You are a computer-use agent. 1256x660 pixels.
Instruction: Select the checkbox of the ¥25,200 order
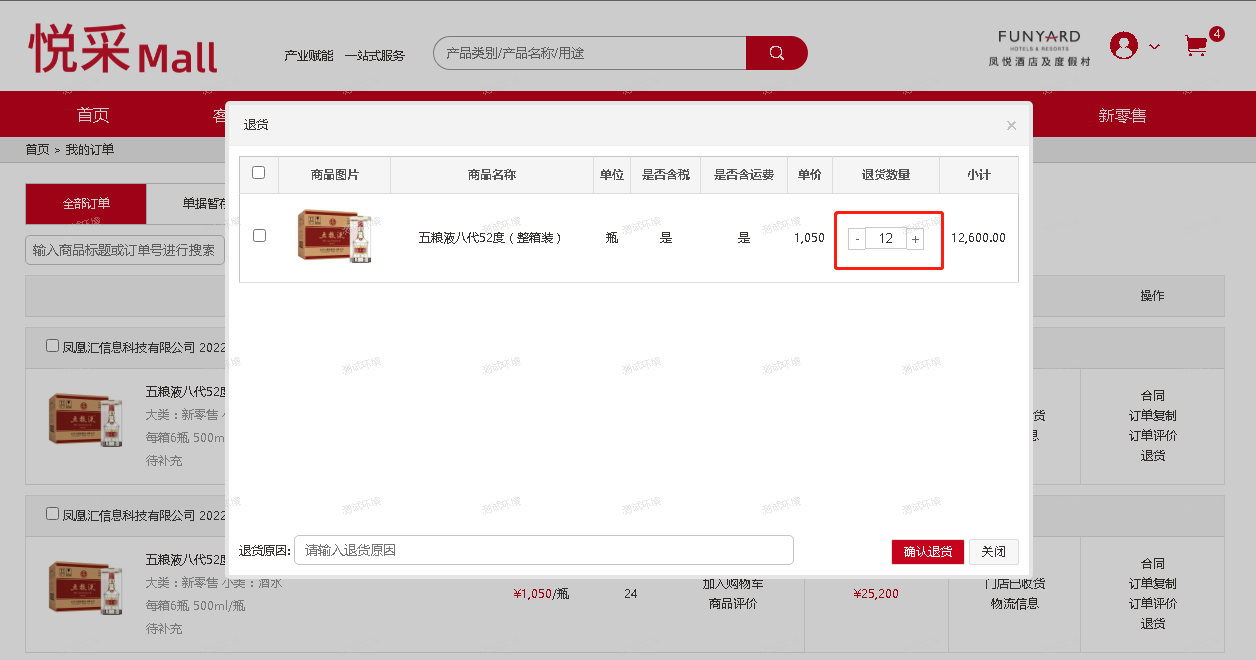click(53, 514)
